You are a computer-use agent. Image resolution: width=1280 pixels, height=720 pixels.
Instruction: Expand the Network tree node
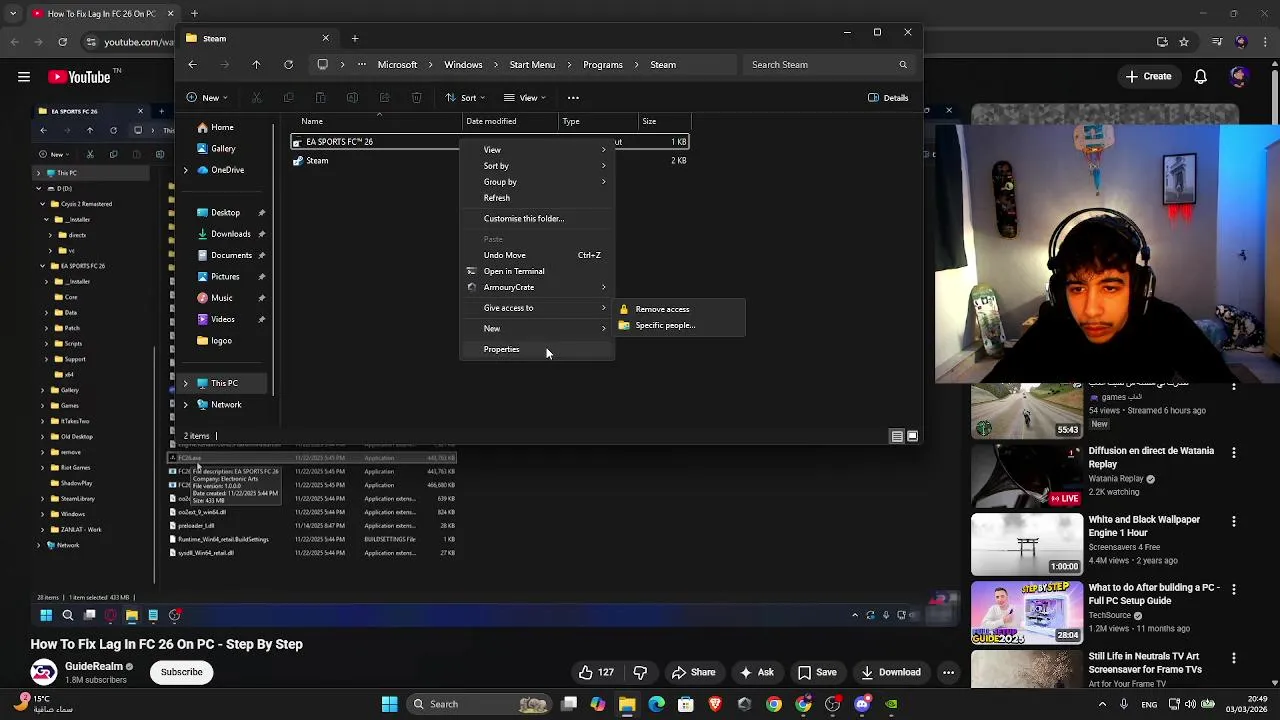click(185, 405)
